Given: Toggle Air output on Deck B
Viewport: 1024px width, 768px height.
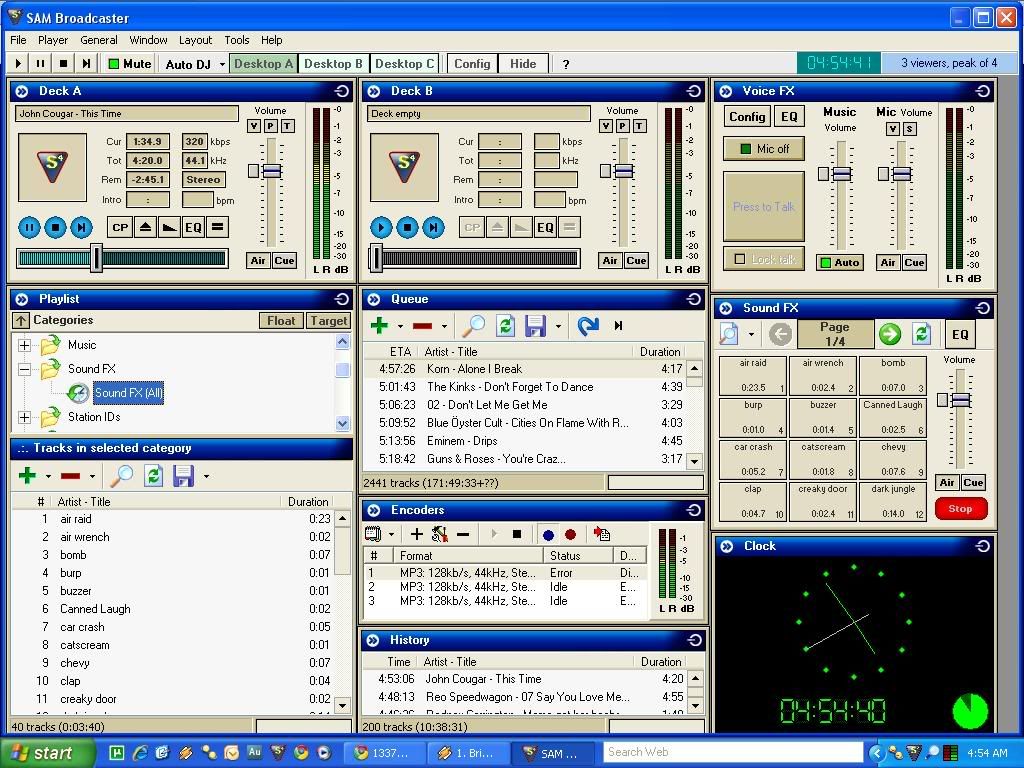Looking at the screenshot, I should (x=610, y=261).
